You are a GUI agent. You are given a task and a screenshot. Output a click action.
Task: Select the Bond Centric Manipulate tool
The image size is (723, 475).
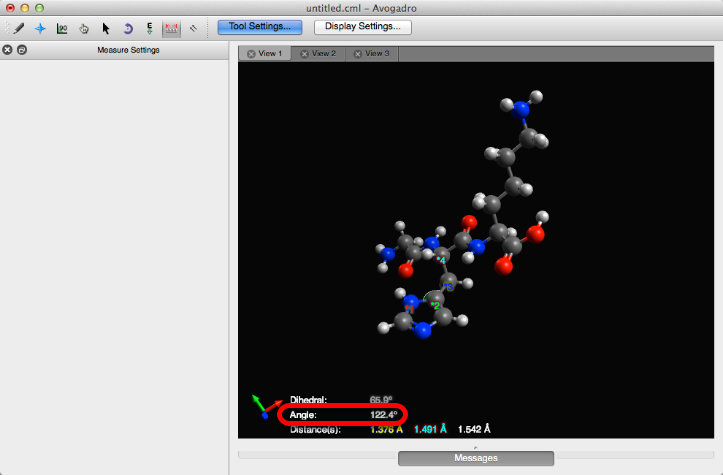pos(62,28)
